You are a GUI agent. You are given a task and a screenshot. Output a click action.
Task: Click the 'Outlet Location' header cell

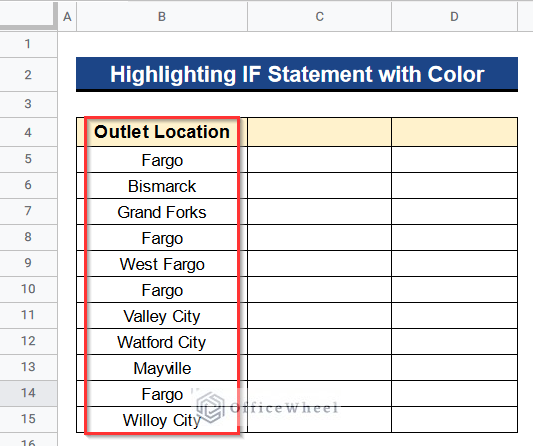162,132
